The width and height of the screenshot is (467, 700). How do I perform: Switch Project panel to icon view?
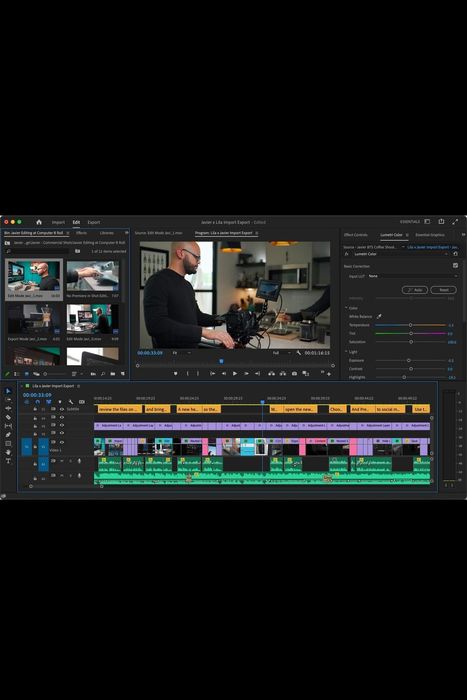pyautogui.click(x=26, y=374)
